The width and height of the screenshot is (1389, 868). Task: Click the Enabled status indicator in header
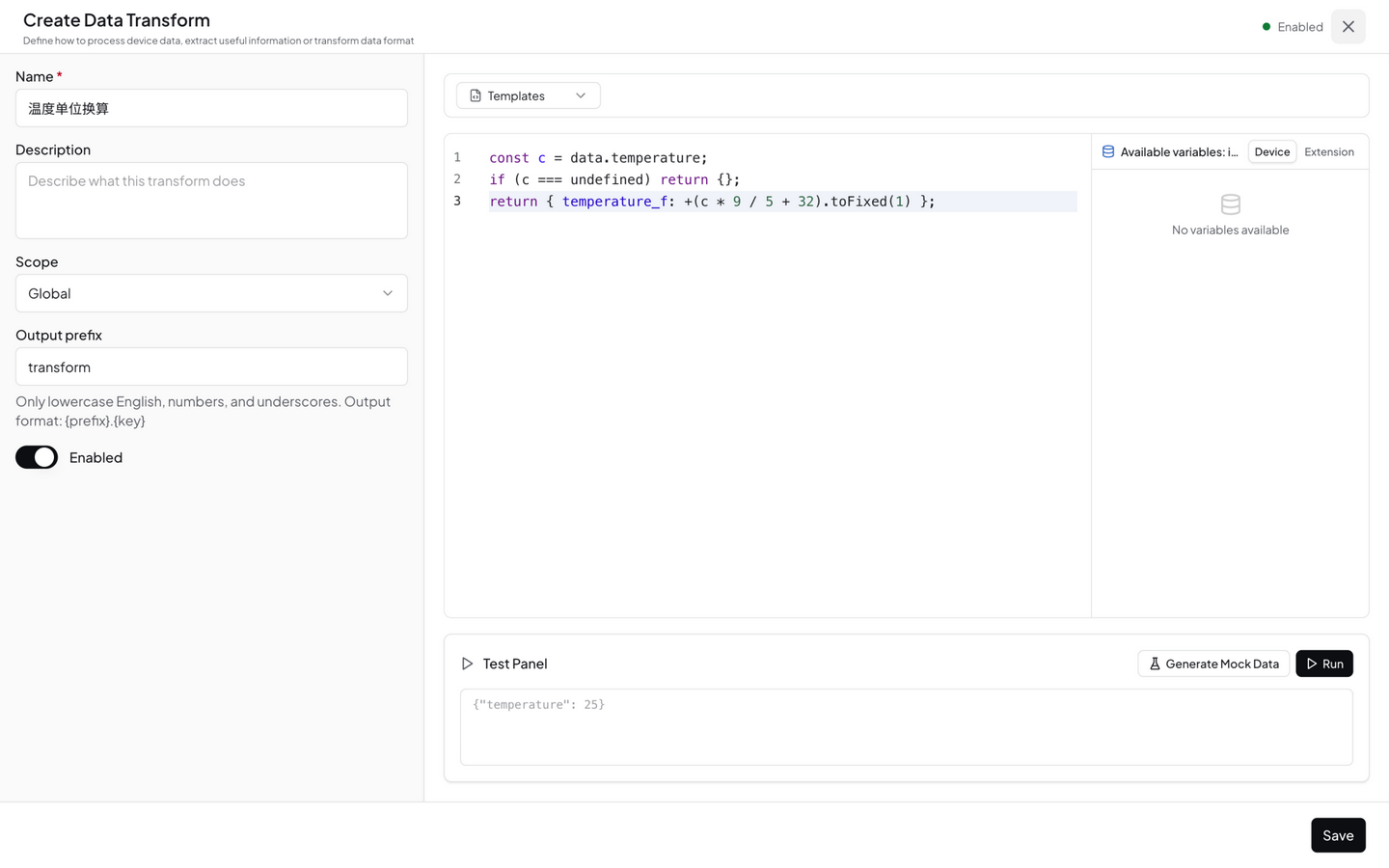(x=1293, y=27)
